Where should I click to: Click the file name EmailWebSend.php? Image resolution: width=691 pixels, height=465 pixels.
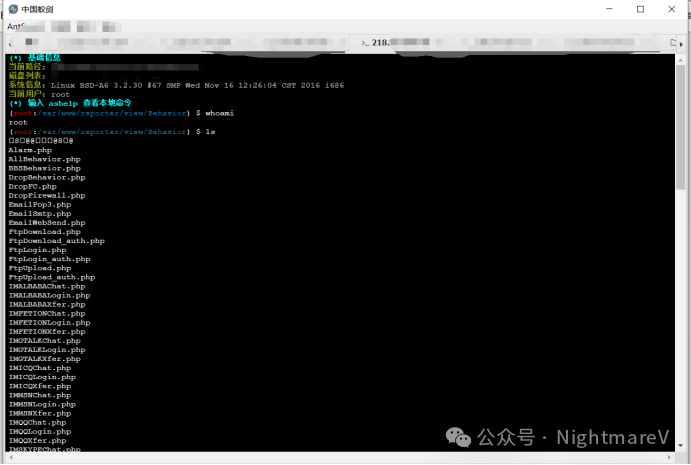pos(47,223)
